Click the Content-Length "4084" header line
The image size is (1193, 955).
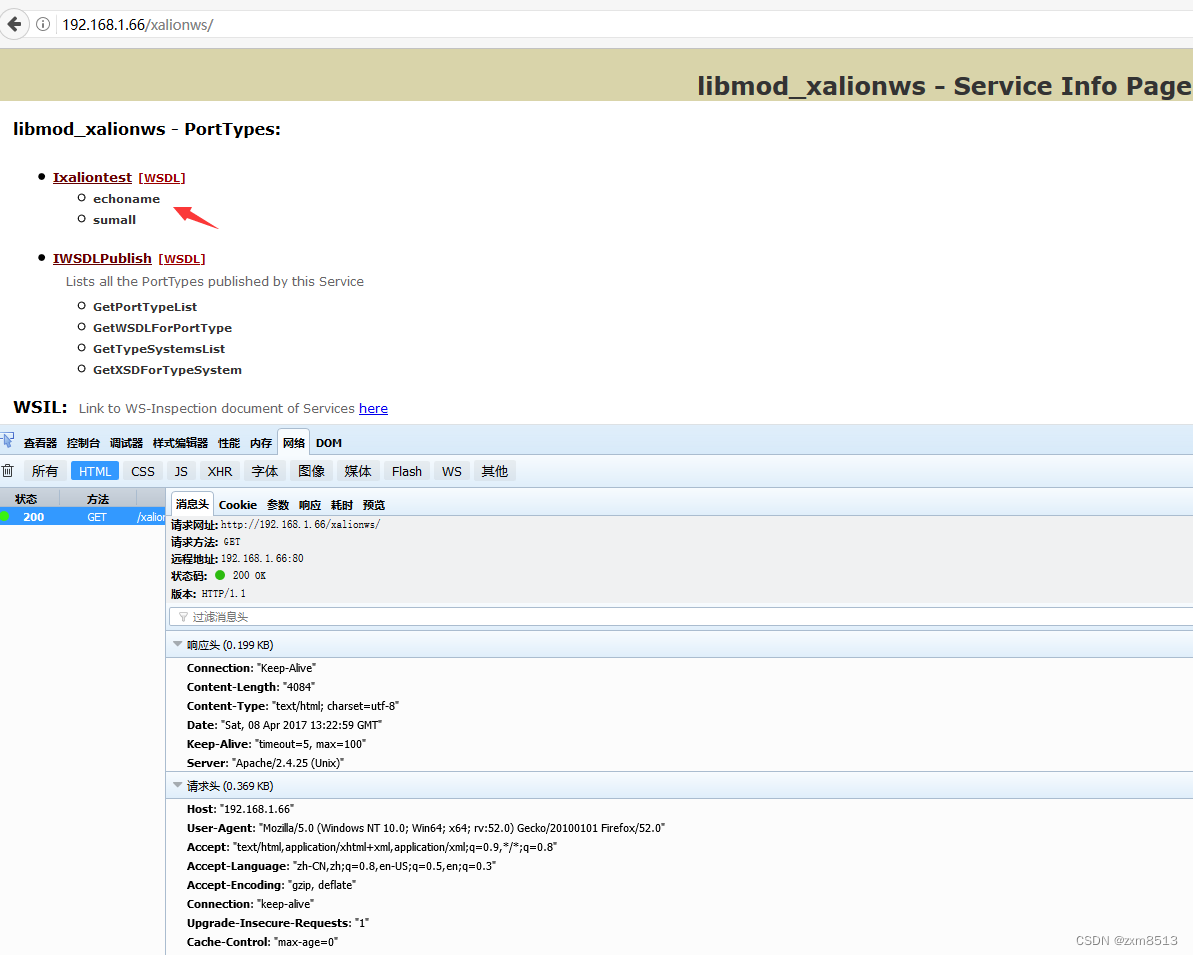pyautogui.click(x=250, y=687)
